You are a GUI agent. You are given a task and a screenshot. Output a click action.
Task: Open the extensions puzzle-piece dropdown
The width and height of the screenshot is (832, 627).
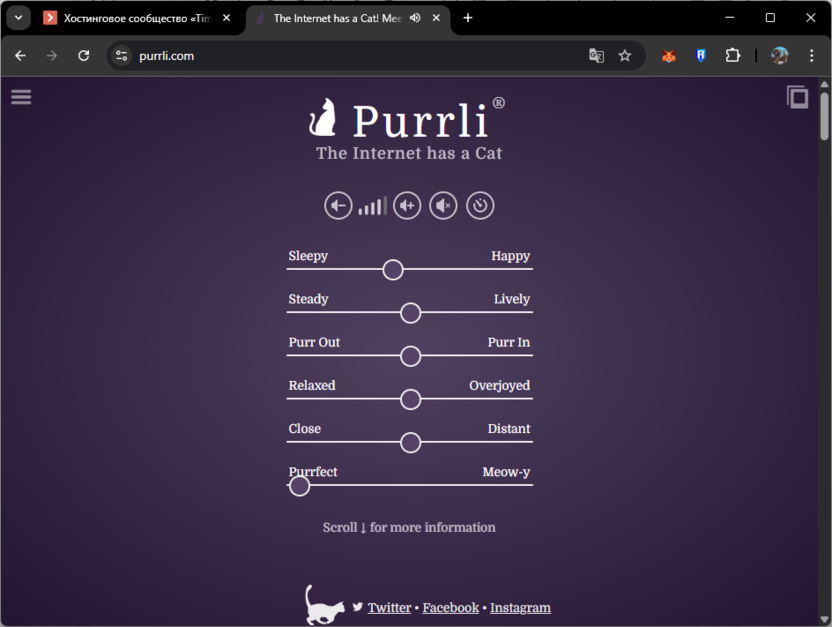(732, 56)
